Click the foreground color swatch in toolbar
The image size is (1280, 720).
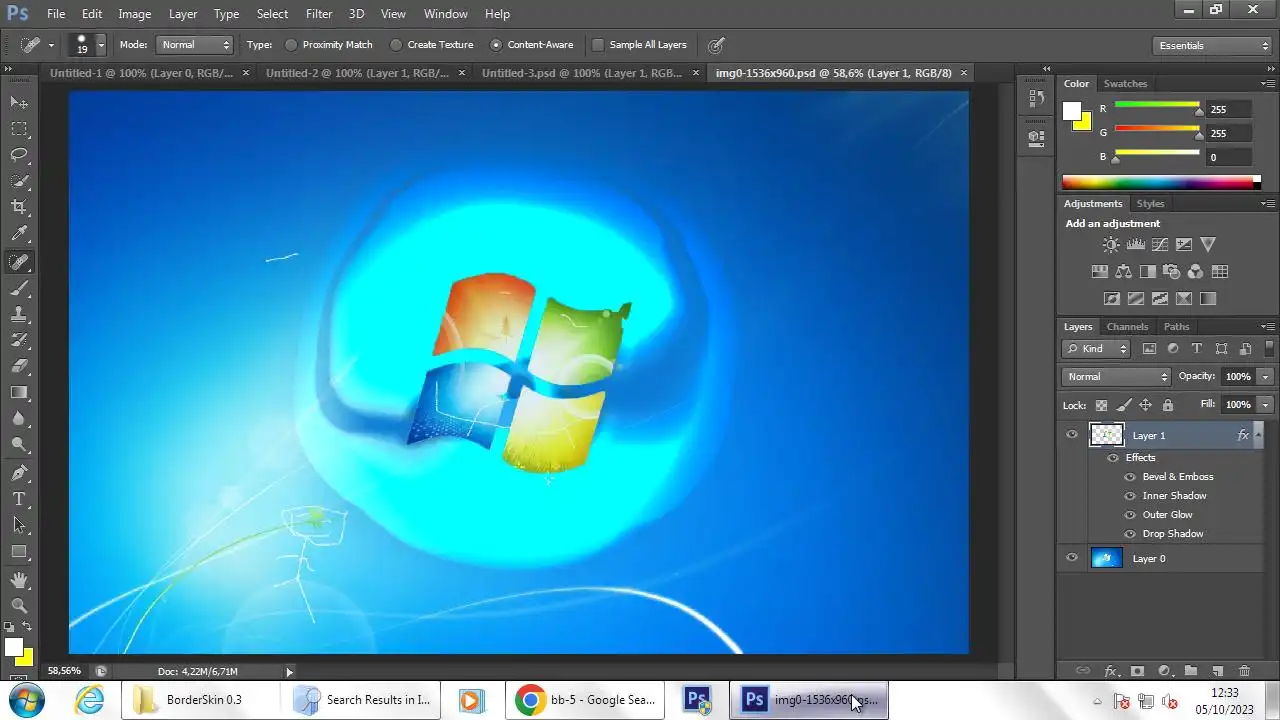point(14,647)
